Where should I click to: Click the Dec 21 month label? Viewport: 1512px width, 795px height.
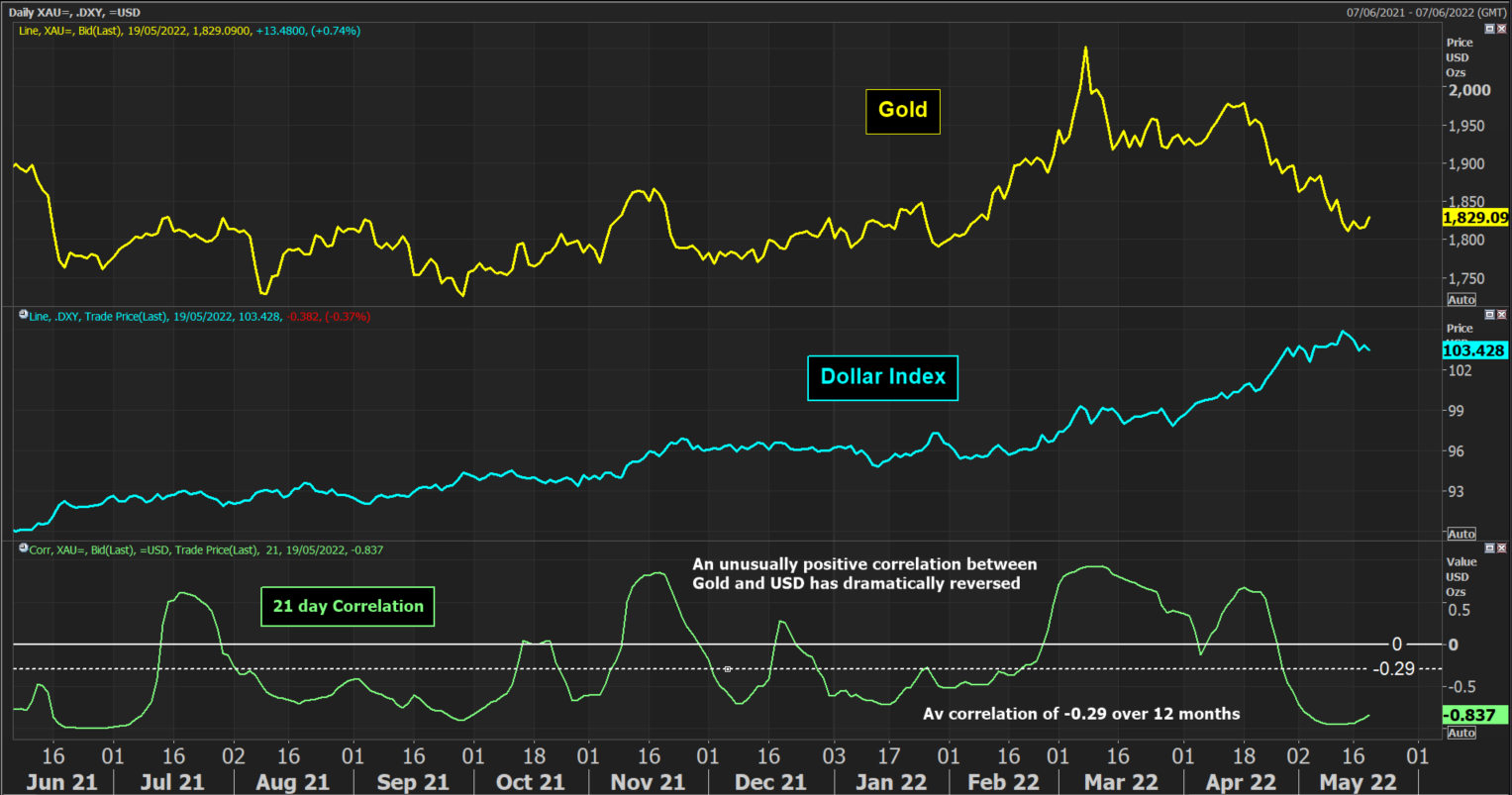click(770, 782)
